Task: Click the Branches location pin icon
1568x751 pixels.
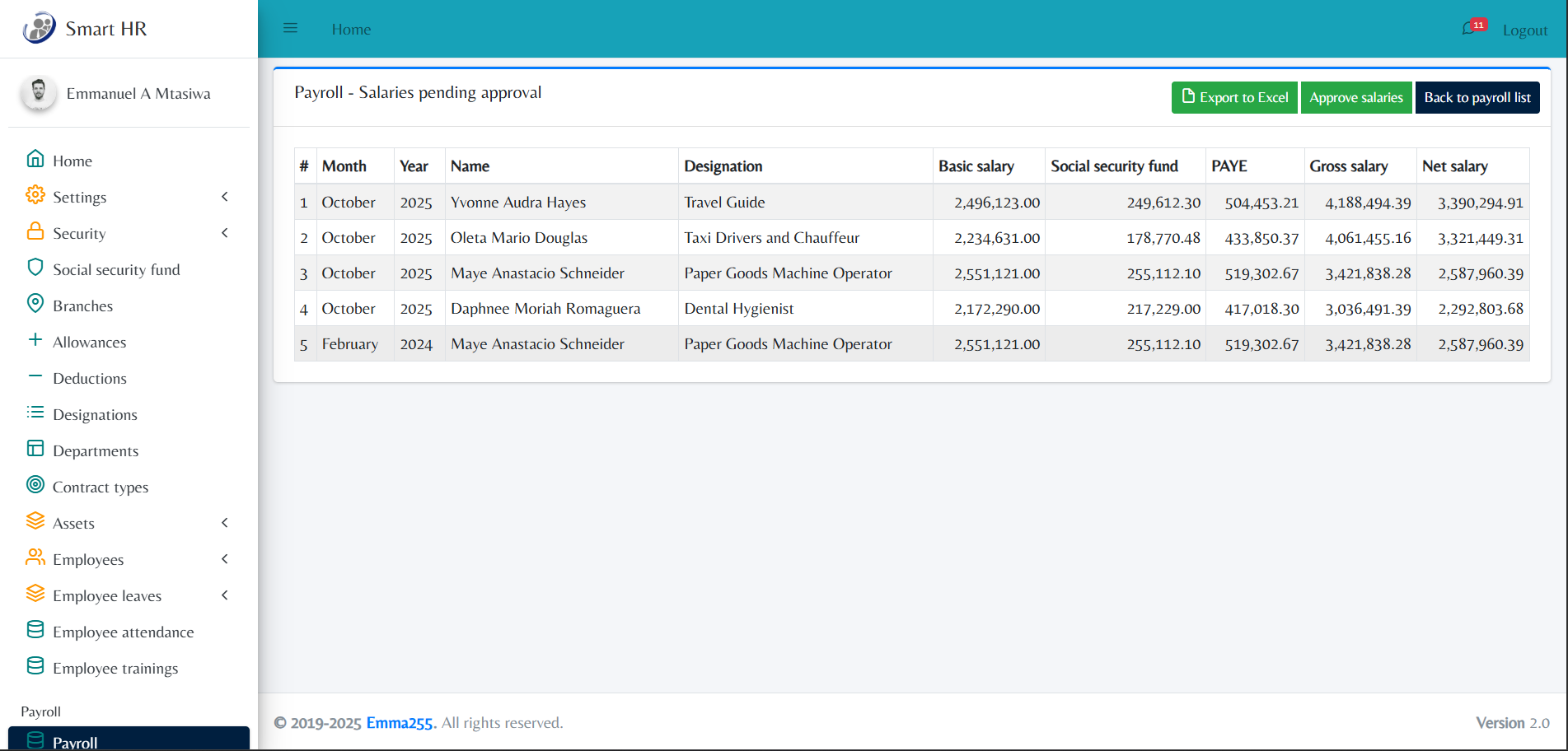Action: point(35,304)
